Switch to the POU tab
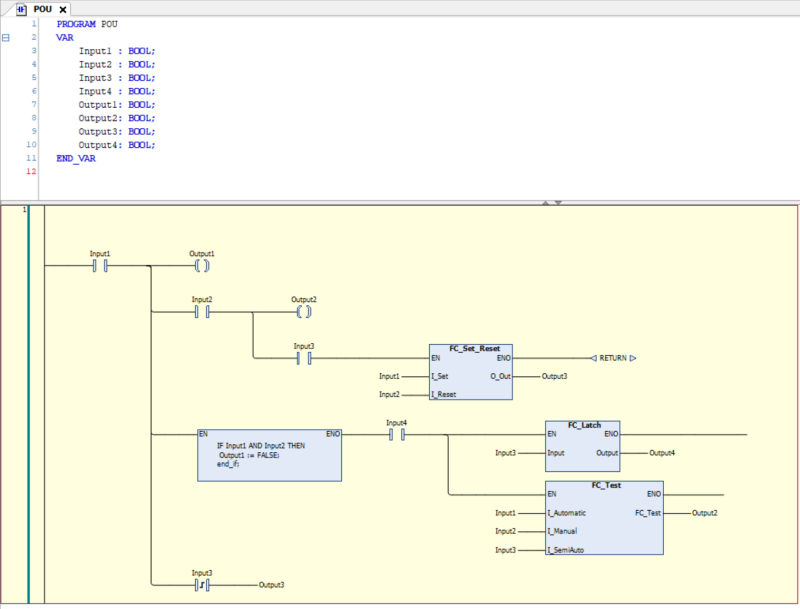 click(x=43, y=9)
